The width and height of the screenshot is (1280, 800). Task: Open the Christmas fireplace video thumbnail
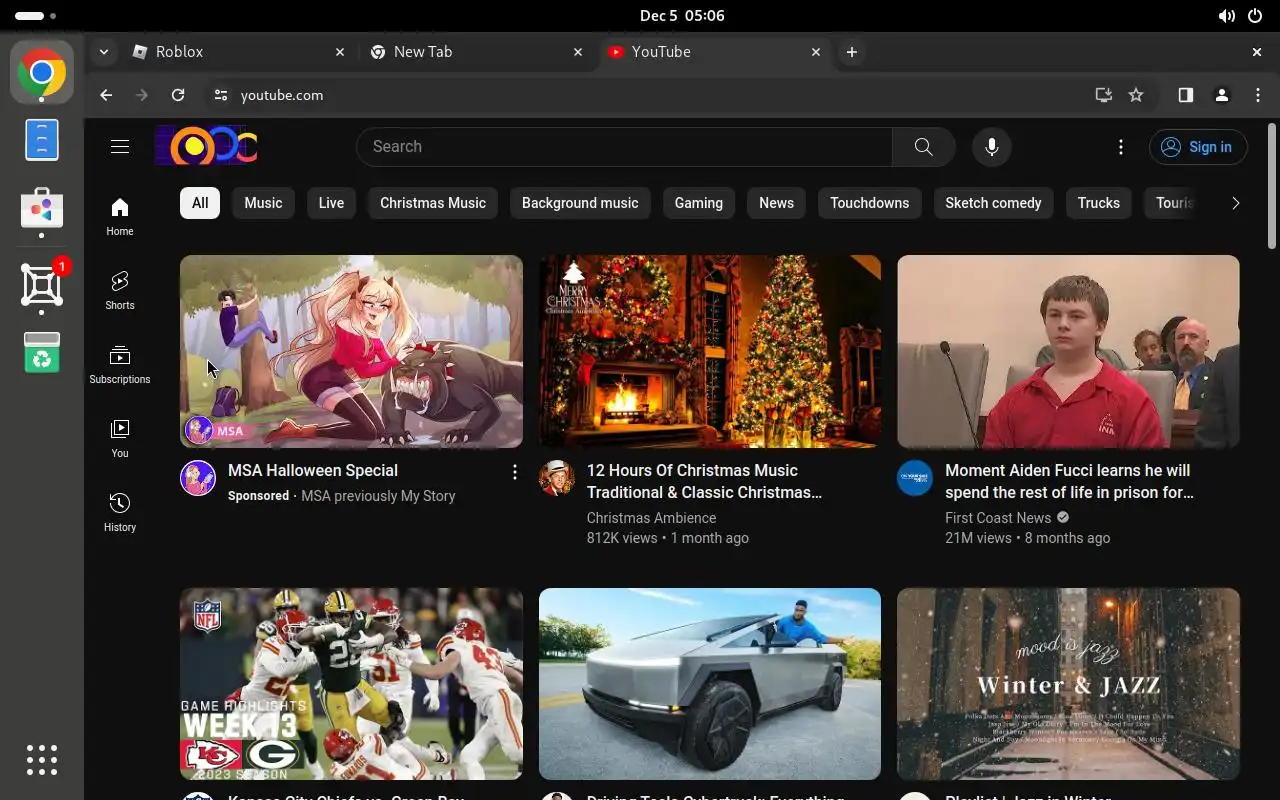tap(710, 351)
